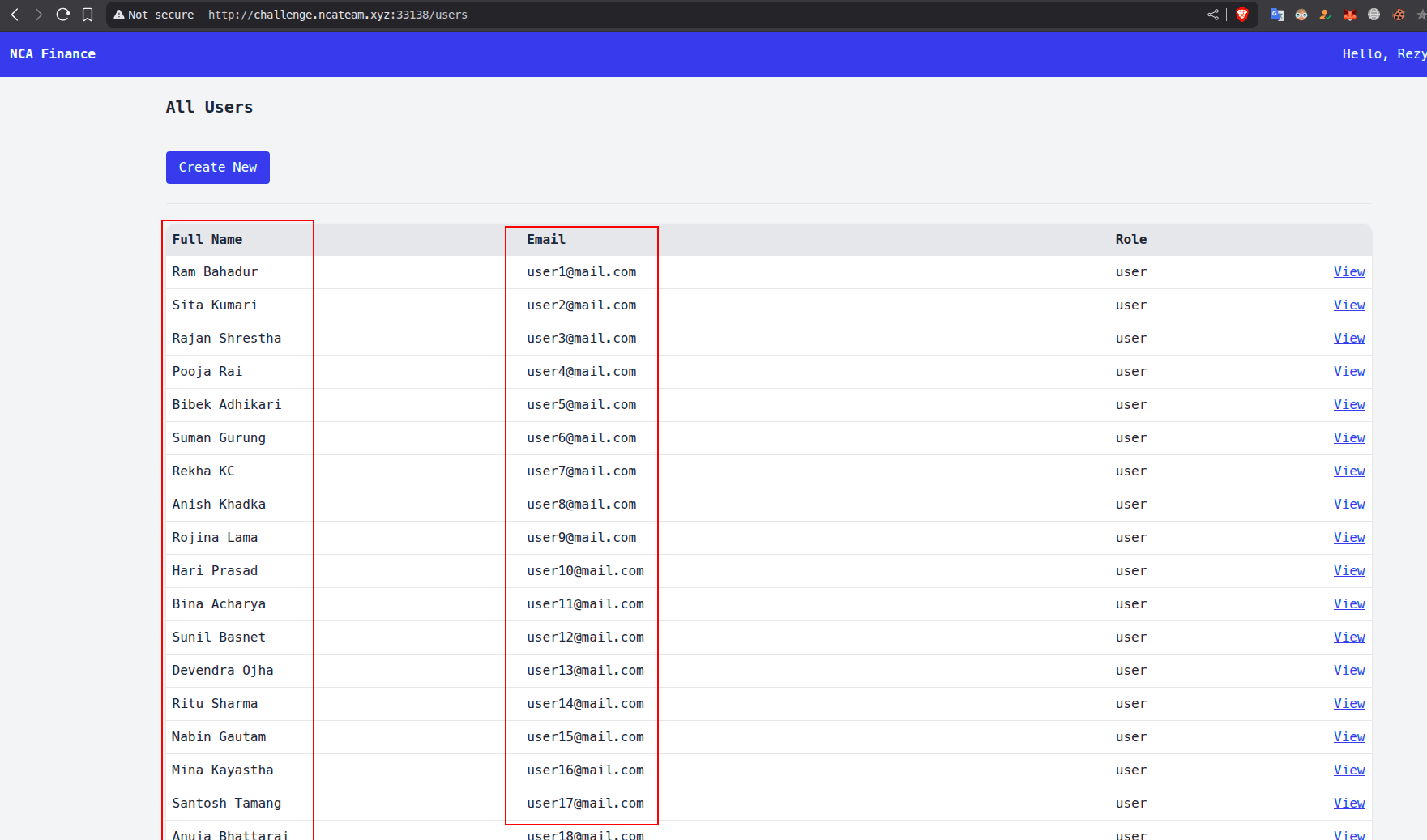Open the cookie editor extension icon
Screen dimensions: 1427x840
pyautogui.click(x=1399, y=15)
